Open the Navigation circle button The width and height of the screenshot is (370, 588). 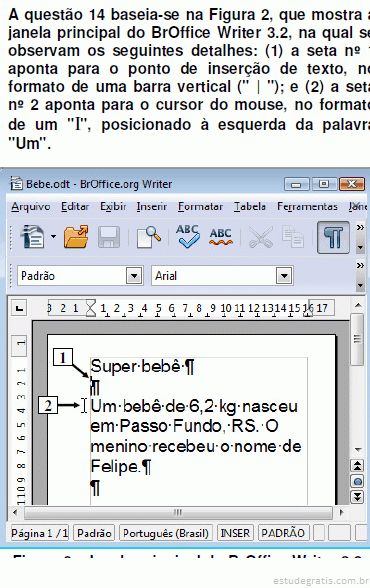pos(358,482)
